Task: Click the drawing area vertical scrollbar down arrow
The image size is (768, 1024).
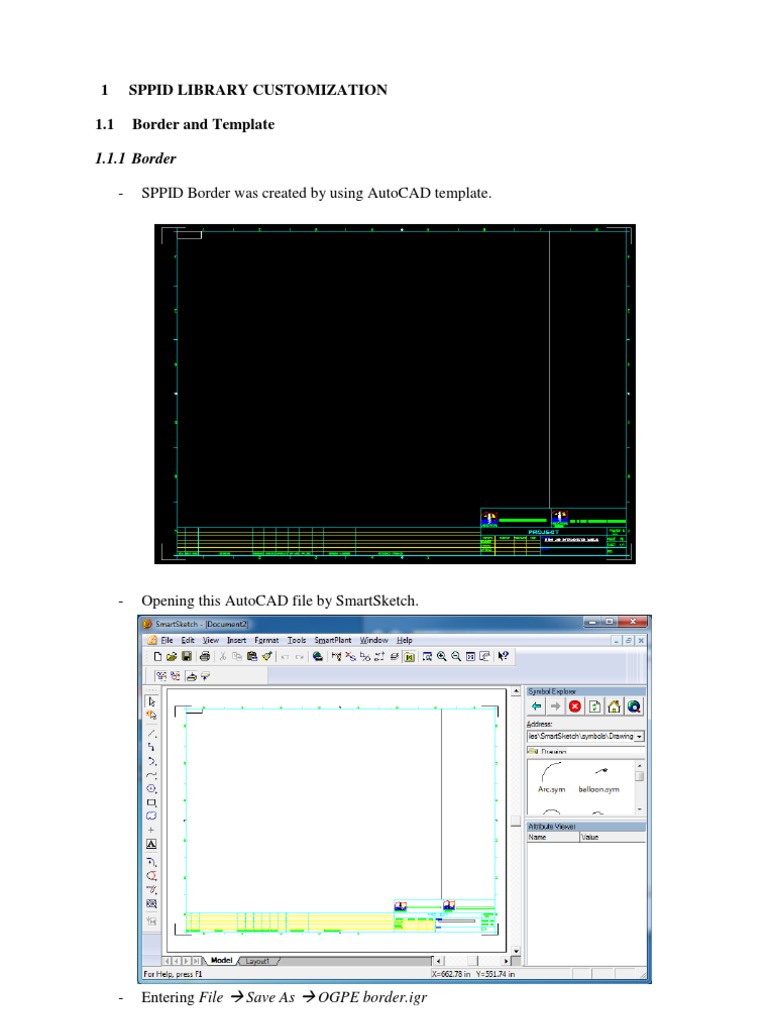Action: pos(516,949)
